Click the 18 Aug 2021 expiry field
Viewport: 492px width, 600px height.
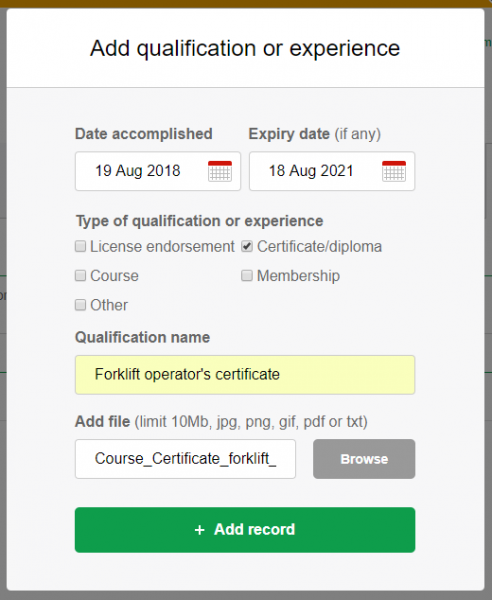332,171
